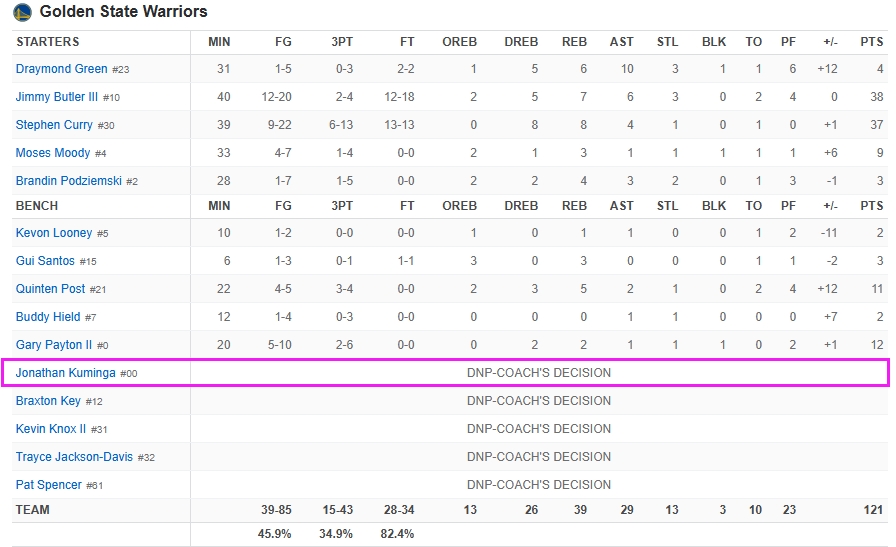896x547 pixels.
Task: Click Kevin Knox II name link
Action: point(51,429)
